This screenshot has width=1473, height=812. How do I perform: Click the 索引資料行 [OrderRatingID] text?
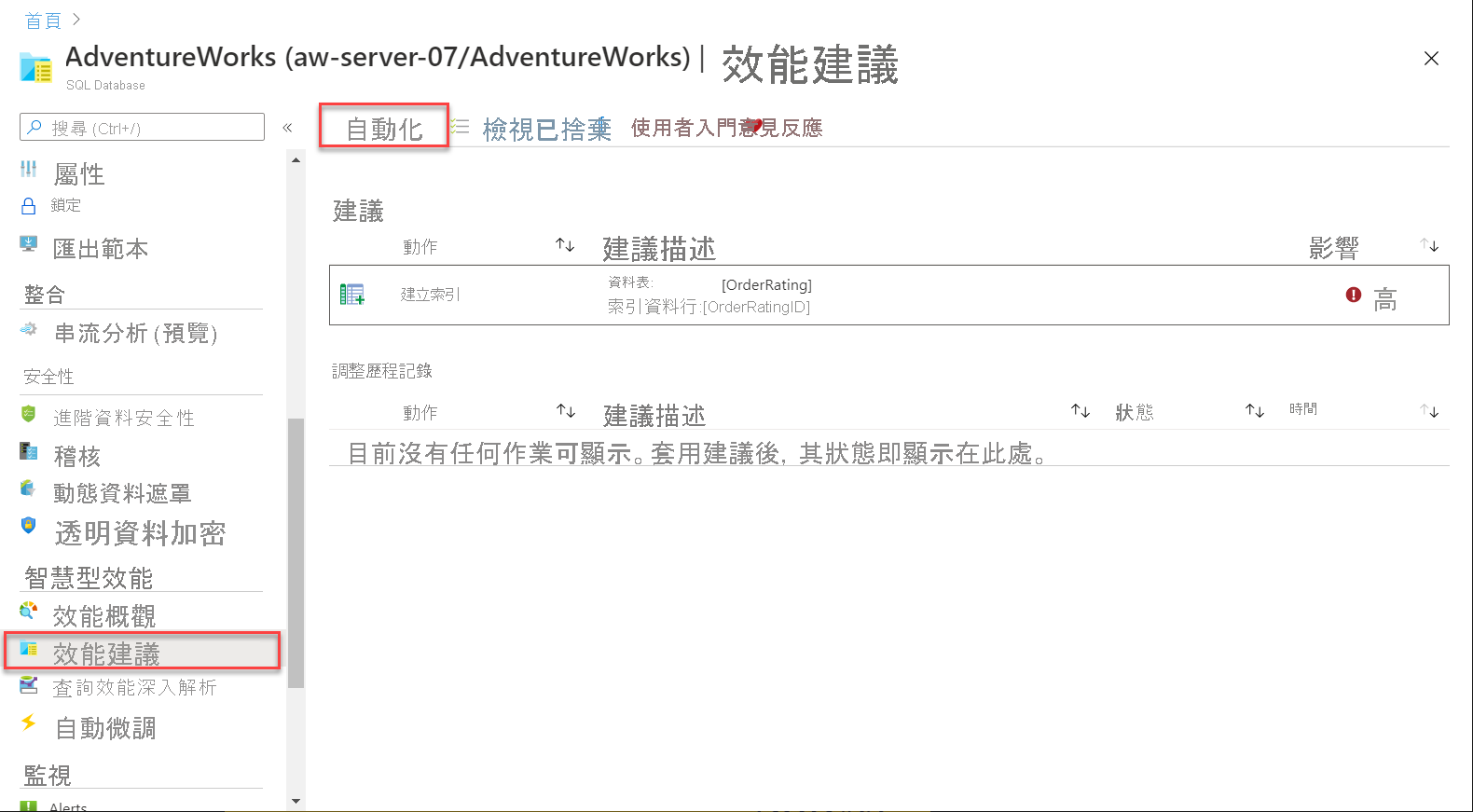tap(709, 307)
